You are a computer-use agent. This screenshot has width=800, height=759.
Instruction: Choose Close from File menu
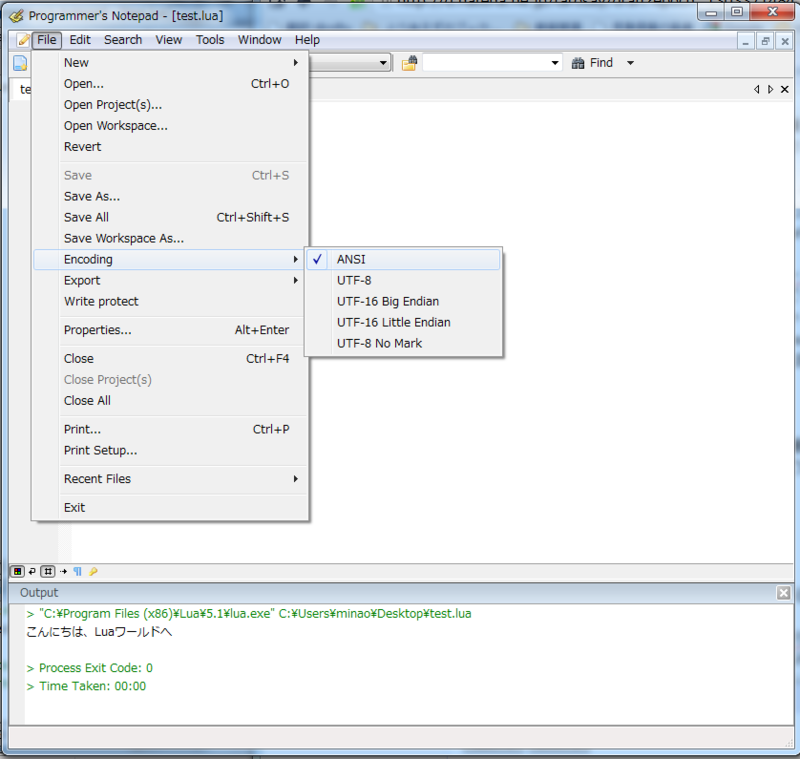170,359
